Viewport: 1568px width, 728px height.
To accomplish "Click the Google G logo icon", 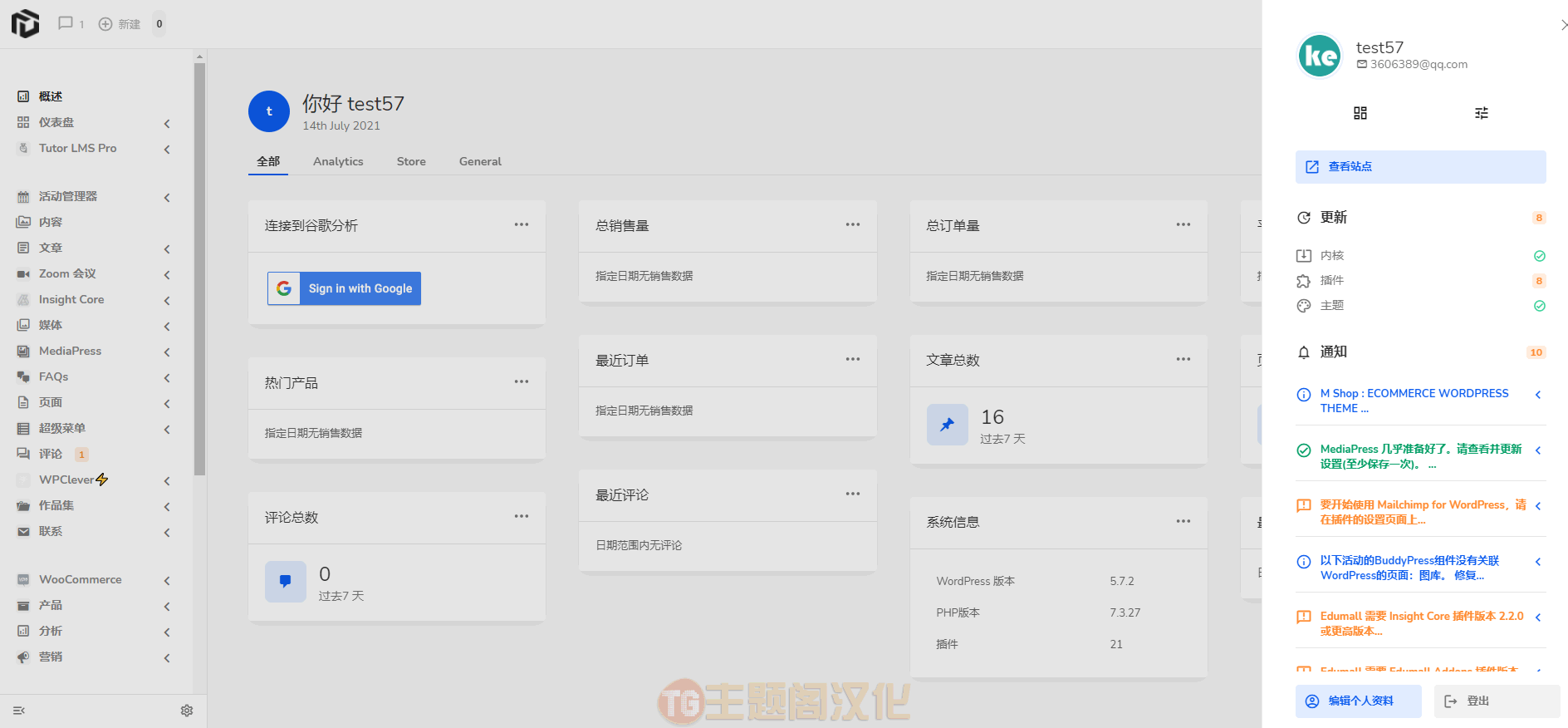I will [x=284, y=288].
